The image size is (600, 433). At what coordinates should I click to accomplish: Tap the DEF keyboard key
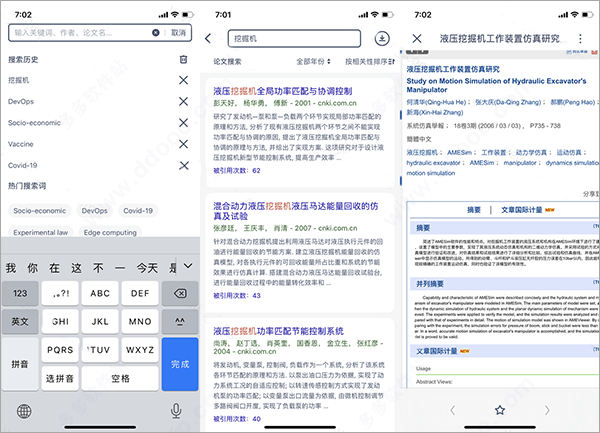140,293
